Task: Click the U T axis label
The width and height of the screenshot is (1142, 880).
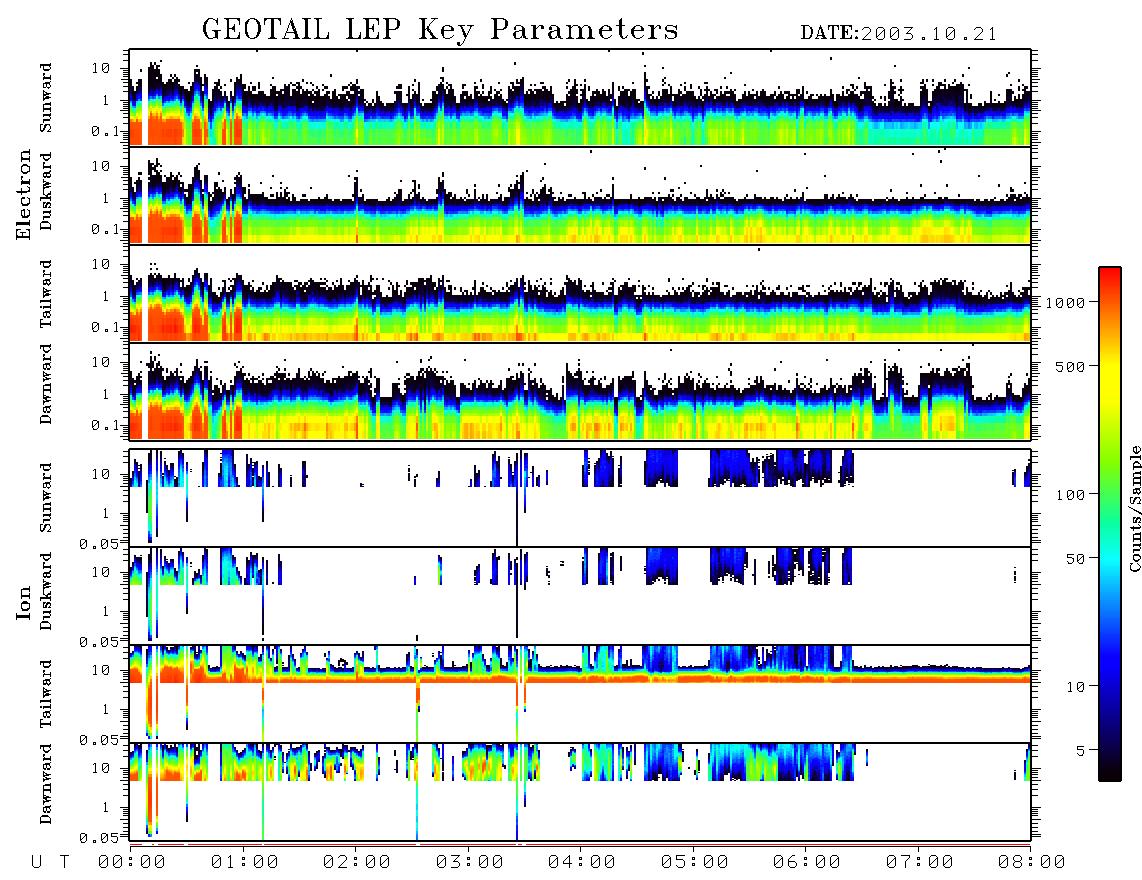Action: pyautogui.click(x=50, y=862)
